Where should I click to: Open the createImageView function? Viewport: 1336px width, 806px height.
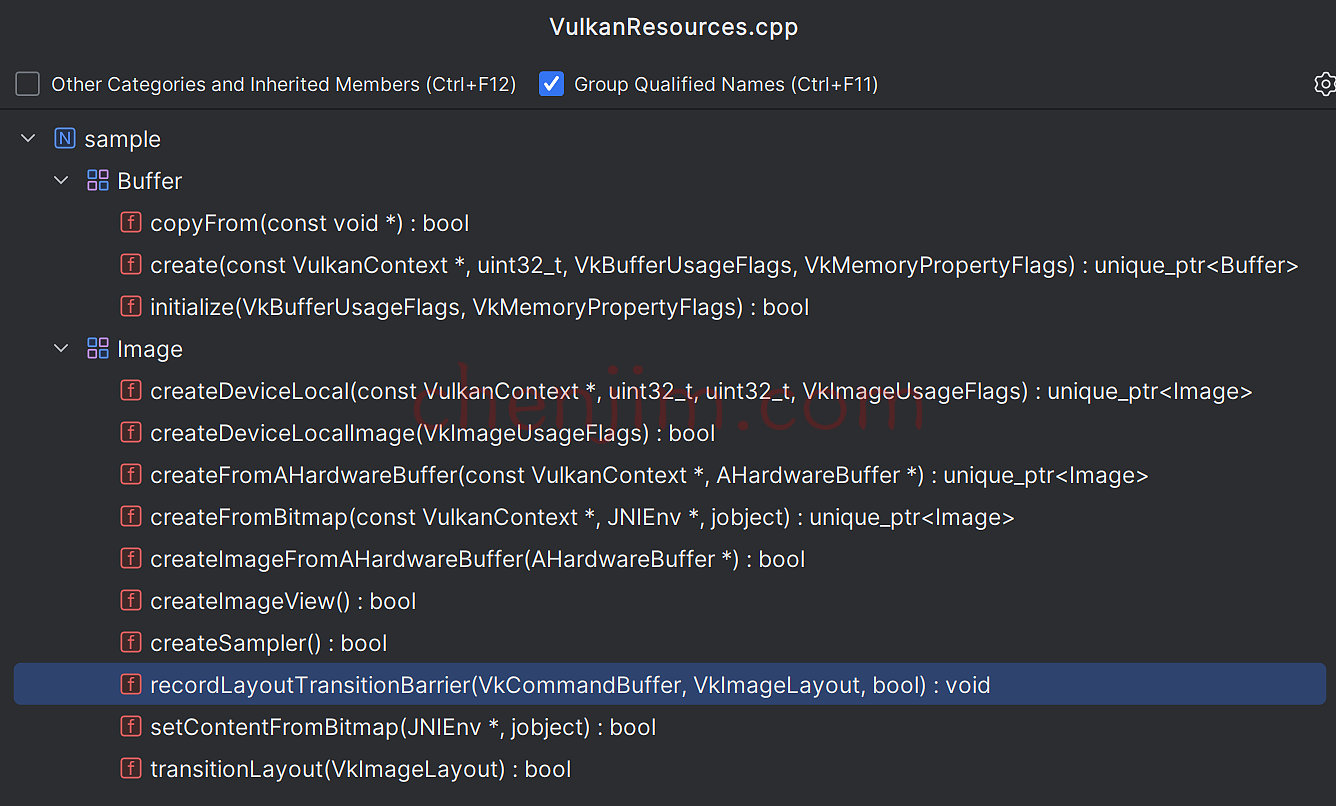click(x=282, y=600)
